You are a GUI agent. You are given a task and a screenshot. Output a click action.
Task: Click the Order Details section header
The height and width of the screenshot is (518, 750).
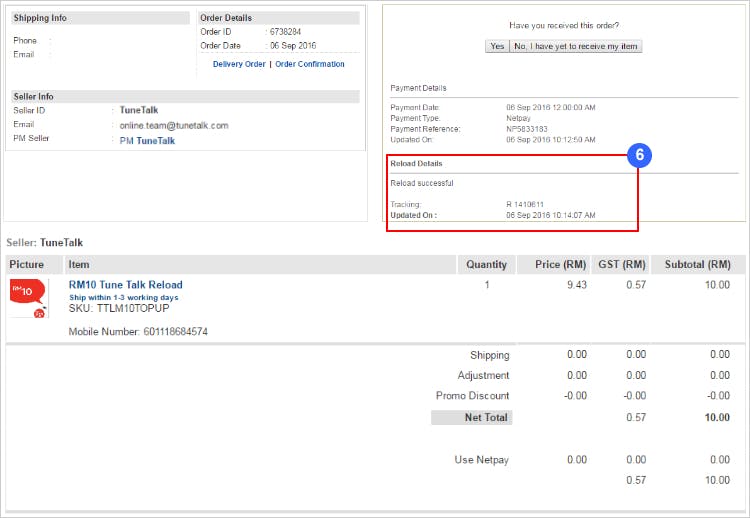pyautogui.click(x=279, y=18)
